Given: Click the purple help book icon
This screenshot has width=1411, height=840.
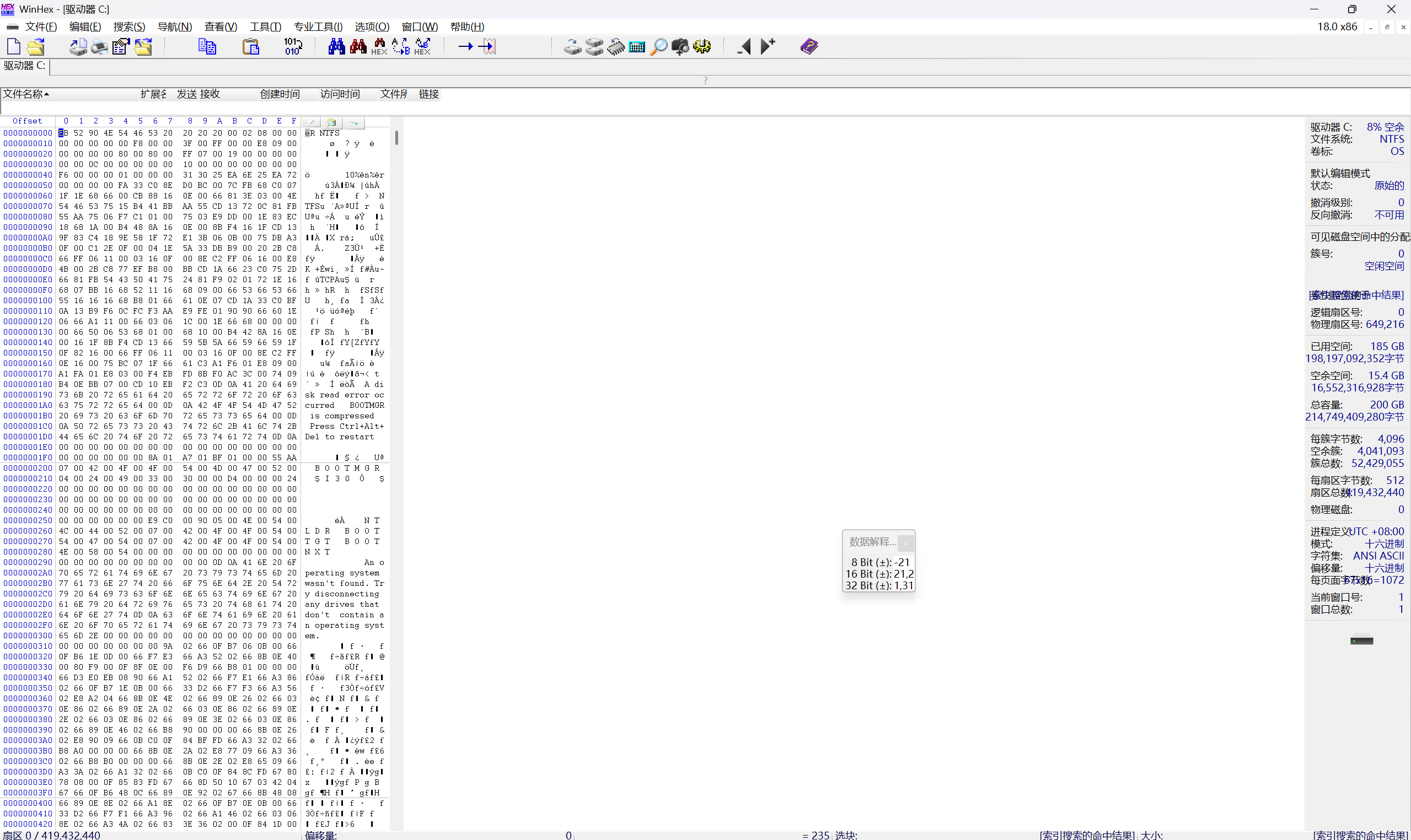Looking at the screenshot, I should tap(808, 46).
